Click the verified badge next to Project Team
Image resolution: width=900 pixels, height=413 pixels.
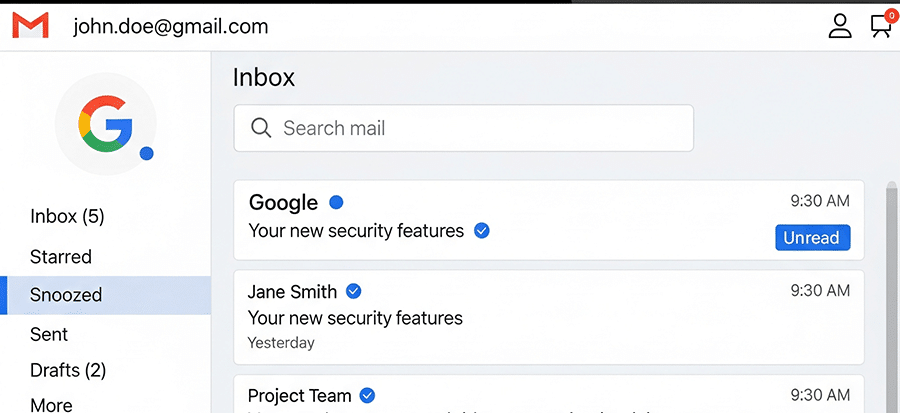(x=367, y=395)
